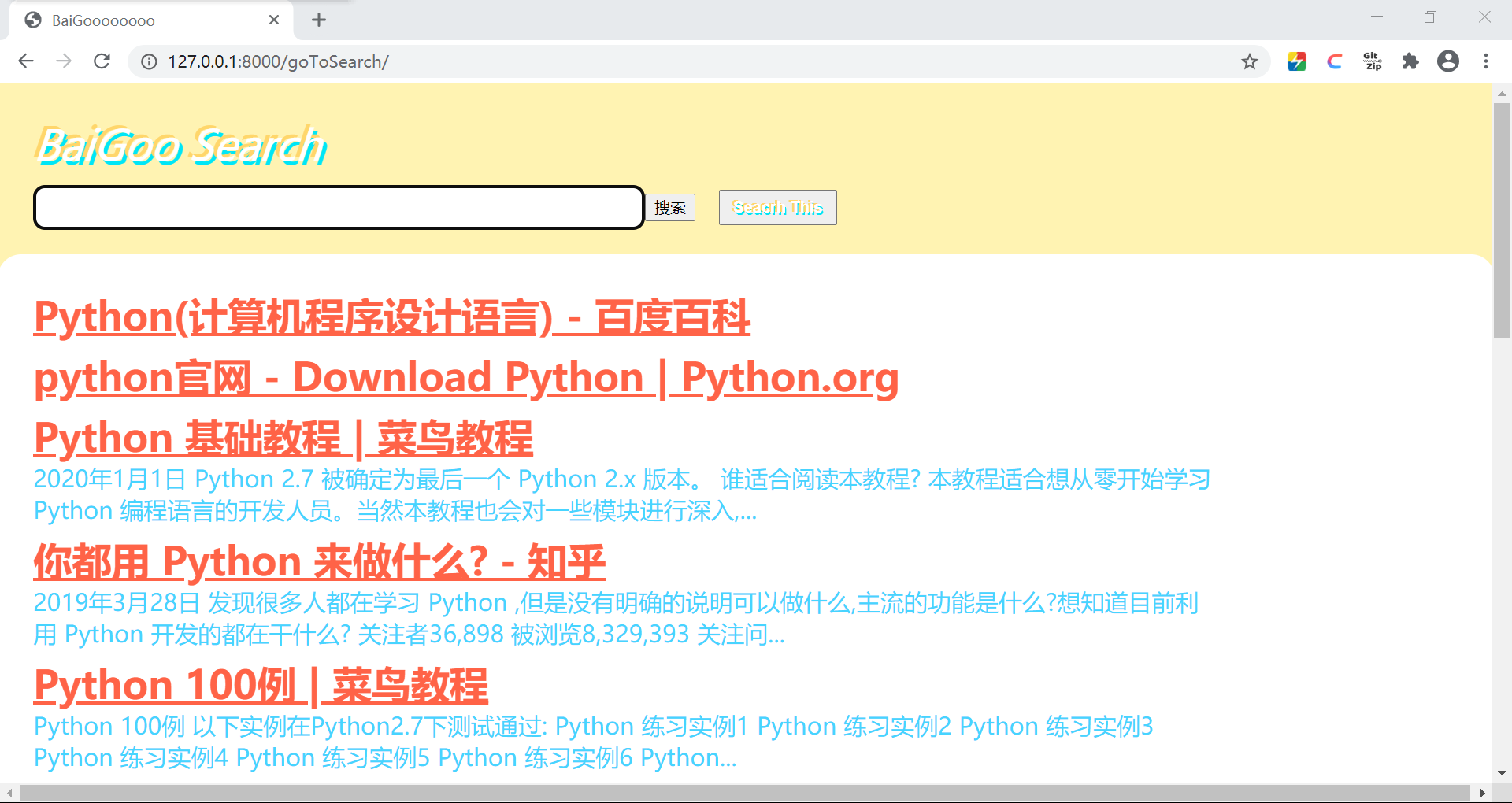The width and height of the screenshot is (1512, 803).
Task: Close the BaiGoooooooo tab
Action: pos(274,20)
